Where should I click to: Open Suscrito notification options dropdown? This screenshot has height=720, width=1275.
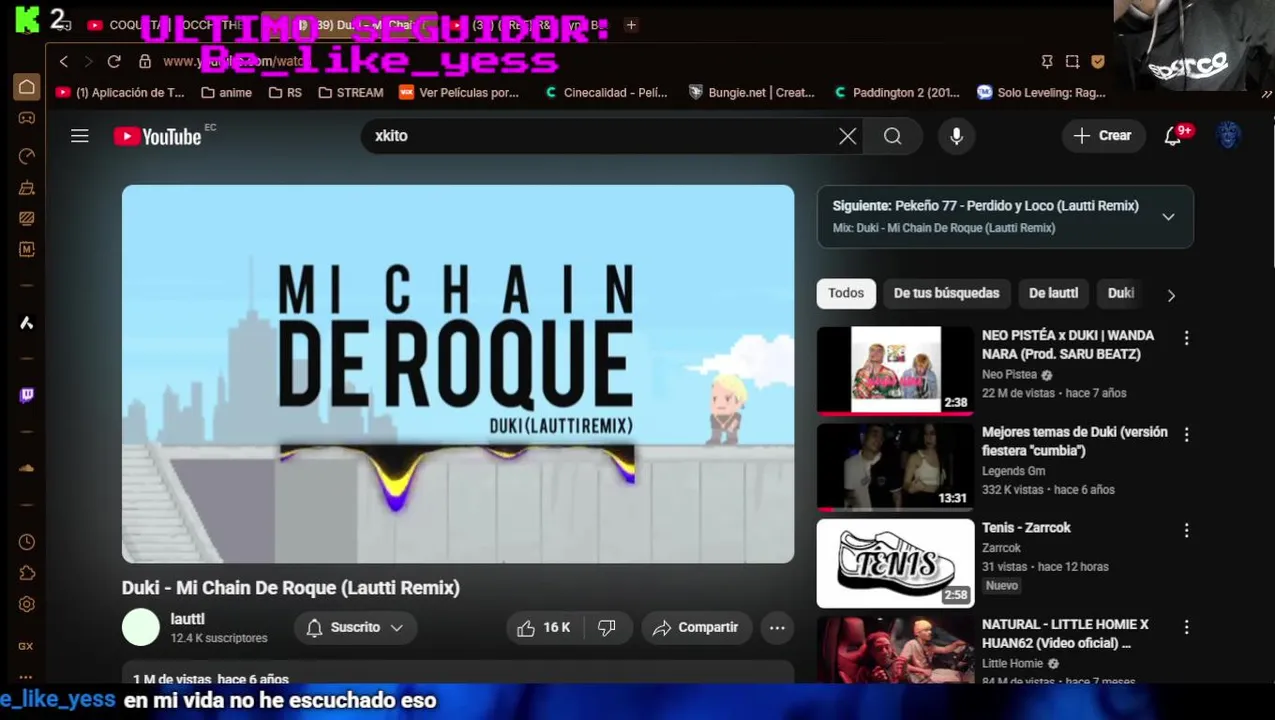355,628
